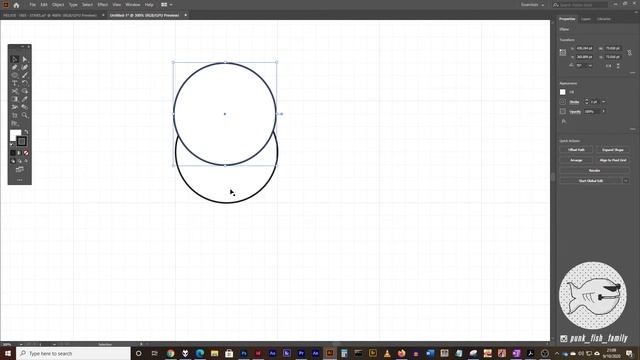The image size is (640, 360).
Task: Click the Gradient button below swatches
Action: pyautogui.click(x=19, y=153)
